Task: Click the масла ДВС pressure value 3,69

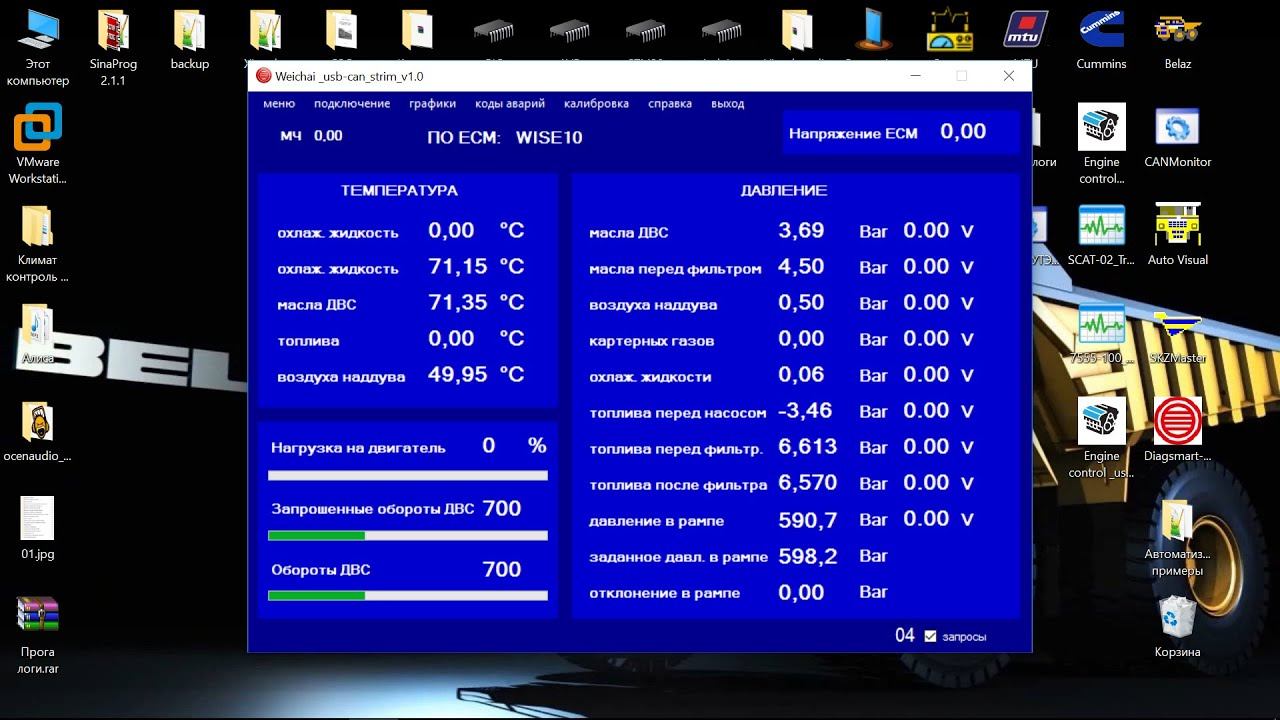Action: (x=801, y=231)
